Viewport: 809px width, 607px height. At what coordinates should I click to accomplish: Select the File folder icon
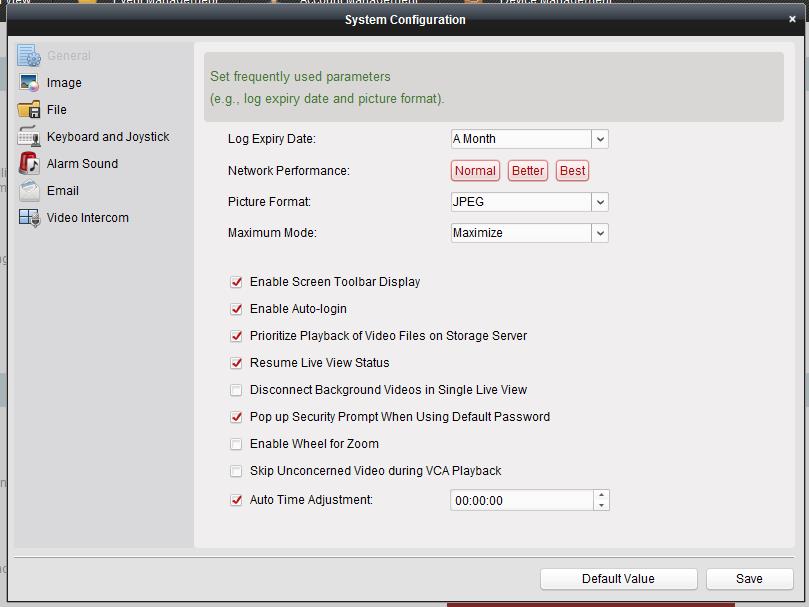[29, 110]
